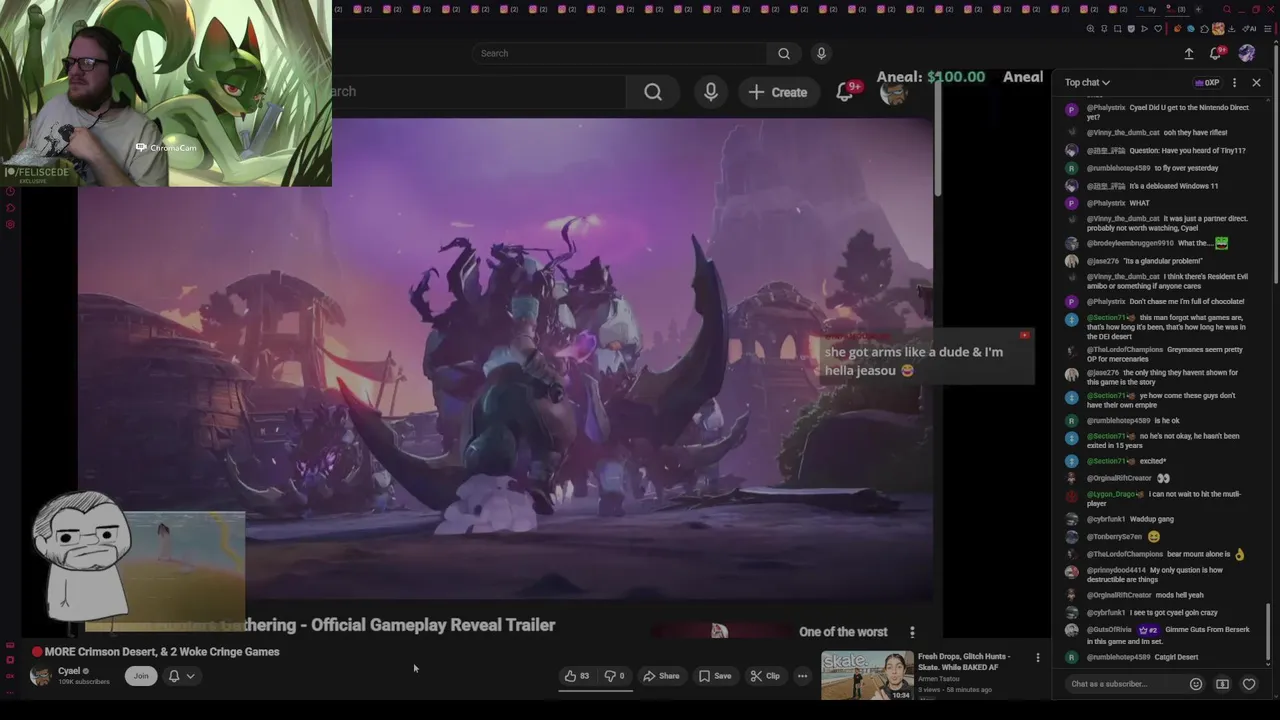1280x720 pixels.
Task: Click the chat heart reaction icon
Action: coord(1249,684)
